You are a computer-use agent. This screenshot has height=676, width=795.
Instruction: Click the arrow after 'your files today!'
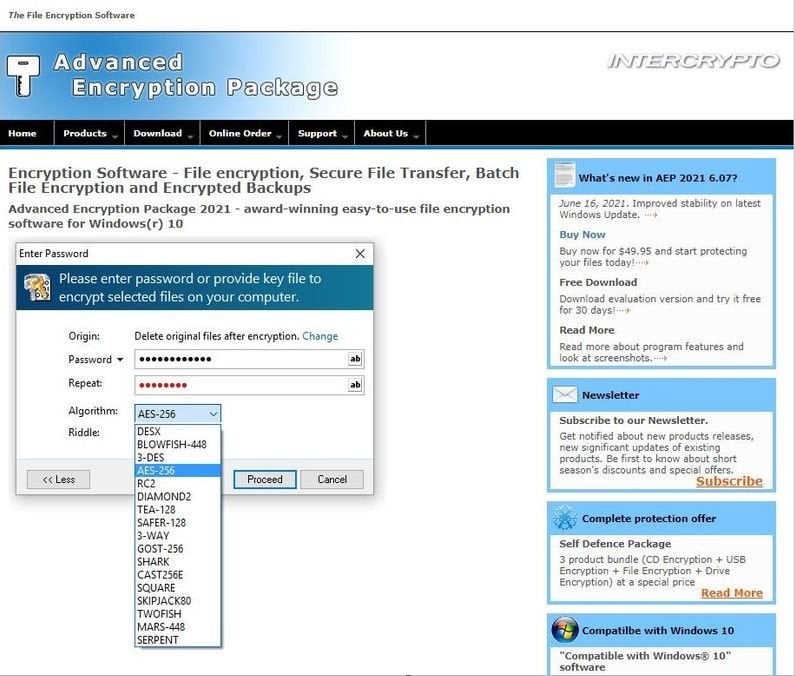click(642, 263)
